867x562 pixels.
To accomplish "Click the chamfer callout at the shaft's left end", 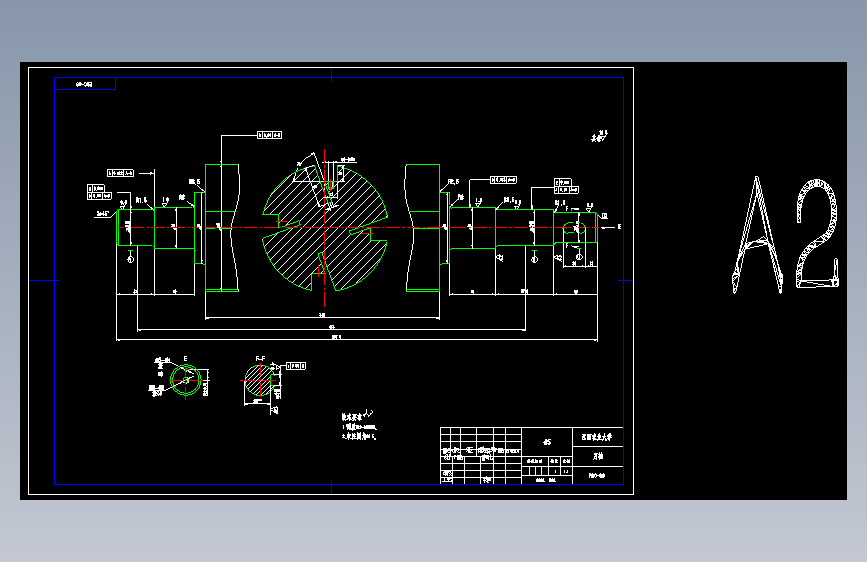I will pyautogui.click(x=103, y=214).
